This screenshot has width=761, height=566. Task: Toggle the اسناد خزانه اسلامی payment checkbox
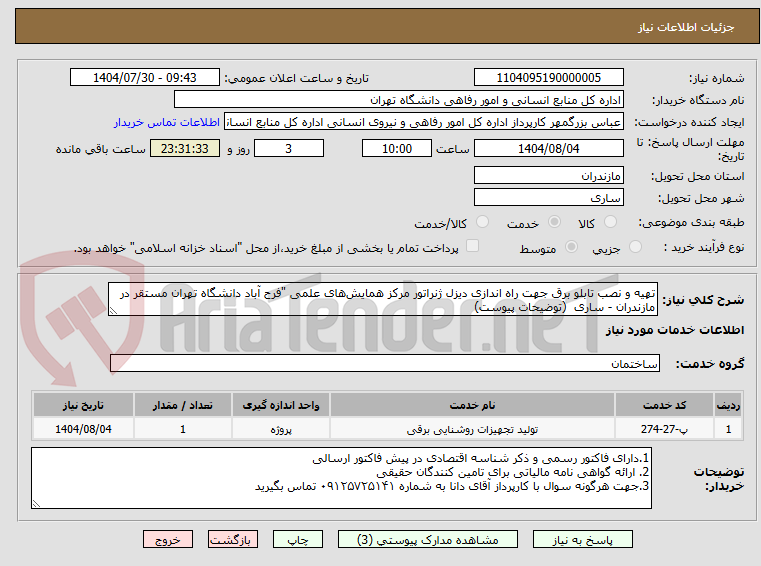point(472,246)
